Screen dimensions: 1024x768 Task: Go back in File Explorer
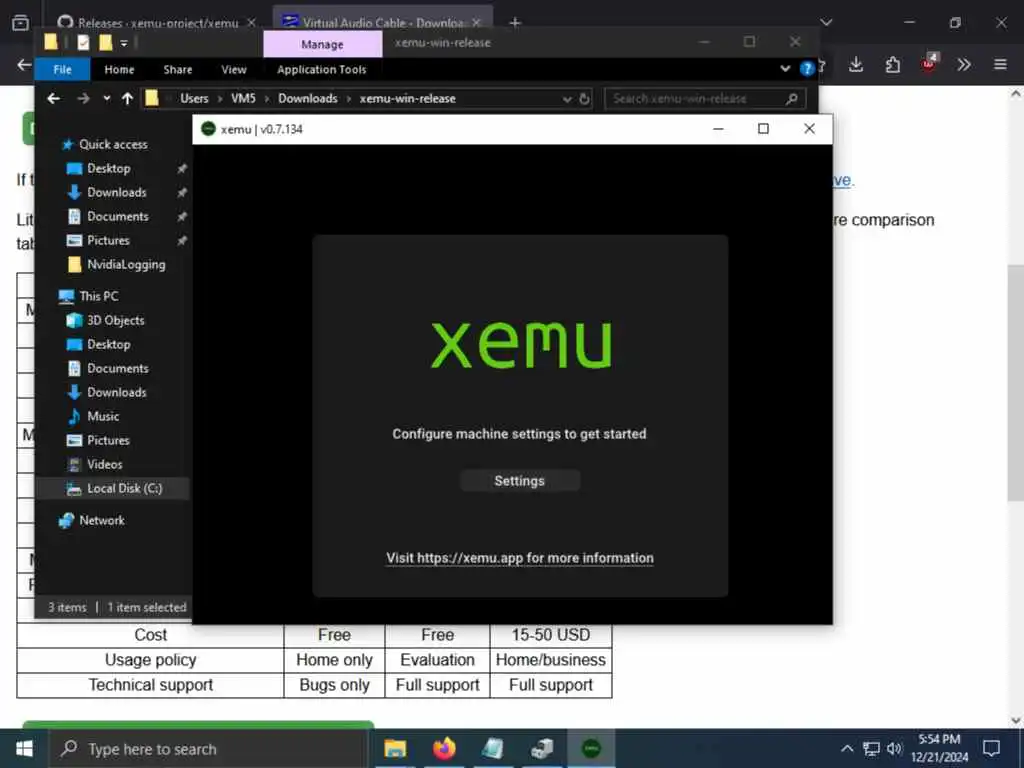click(54, 99)
